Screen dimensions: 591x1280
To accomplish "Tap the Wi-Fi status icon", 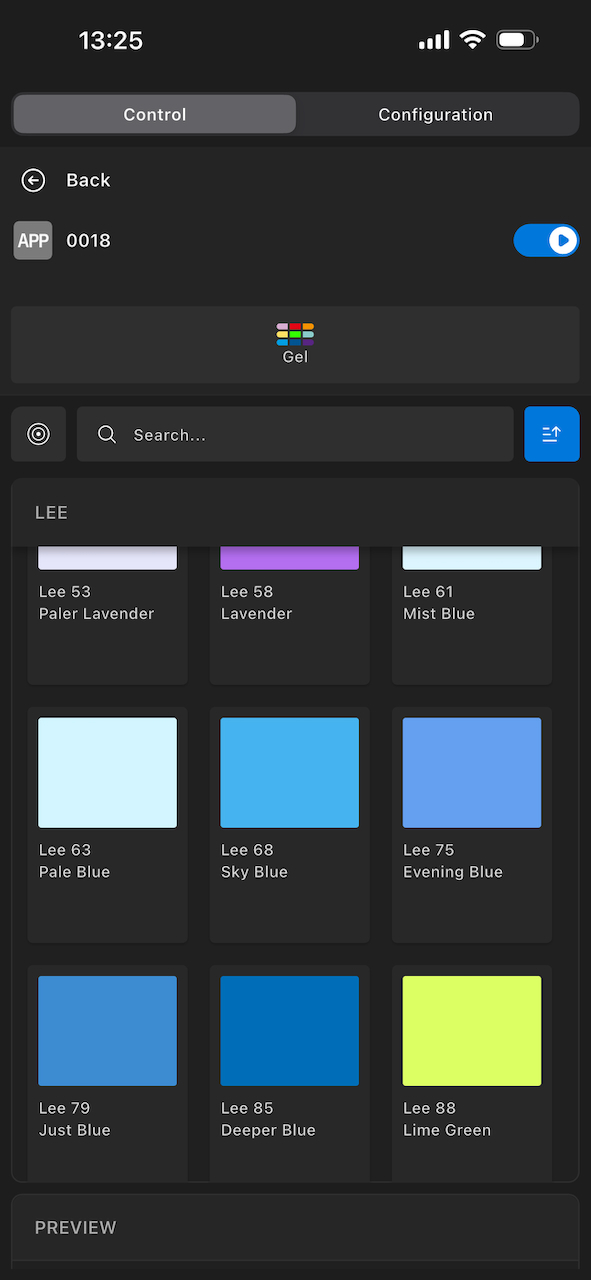I will click(472, 40).
